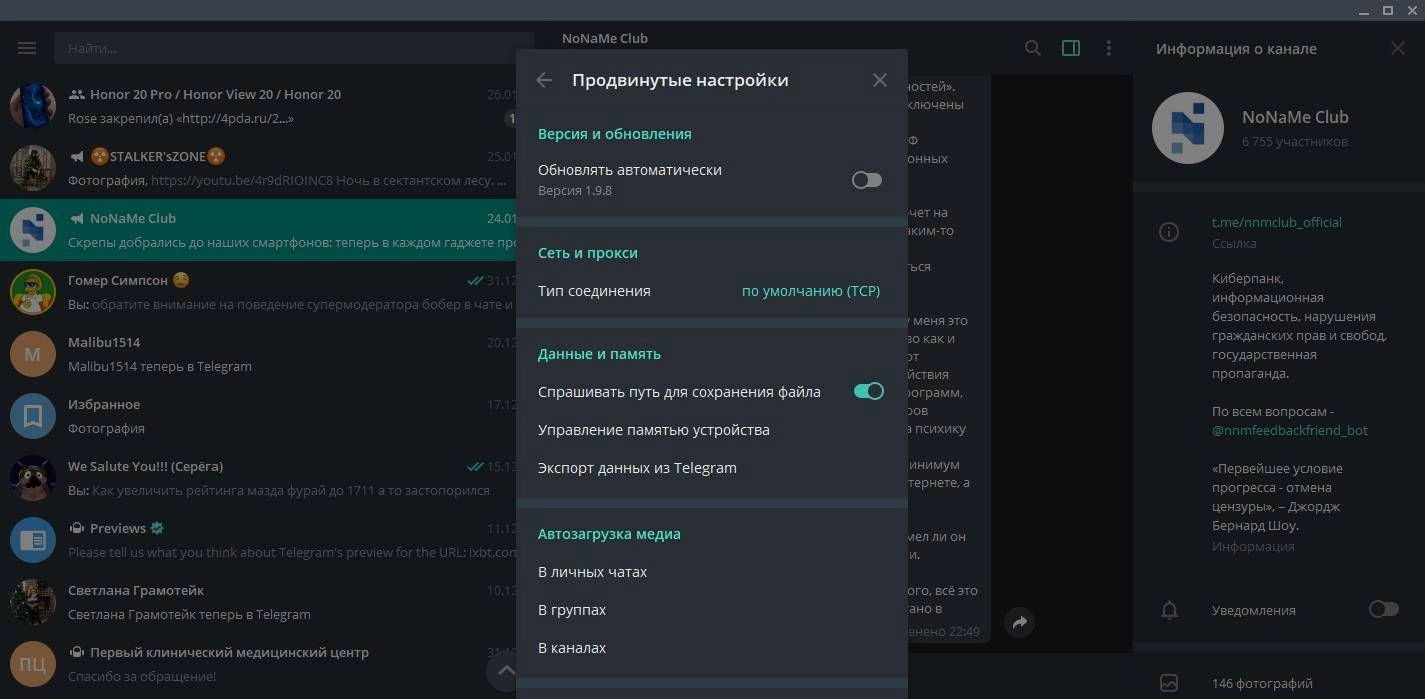Open Honor 20 Pro group chat row

point(258,106)
